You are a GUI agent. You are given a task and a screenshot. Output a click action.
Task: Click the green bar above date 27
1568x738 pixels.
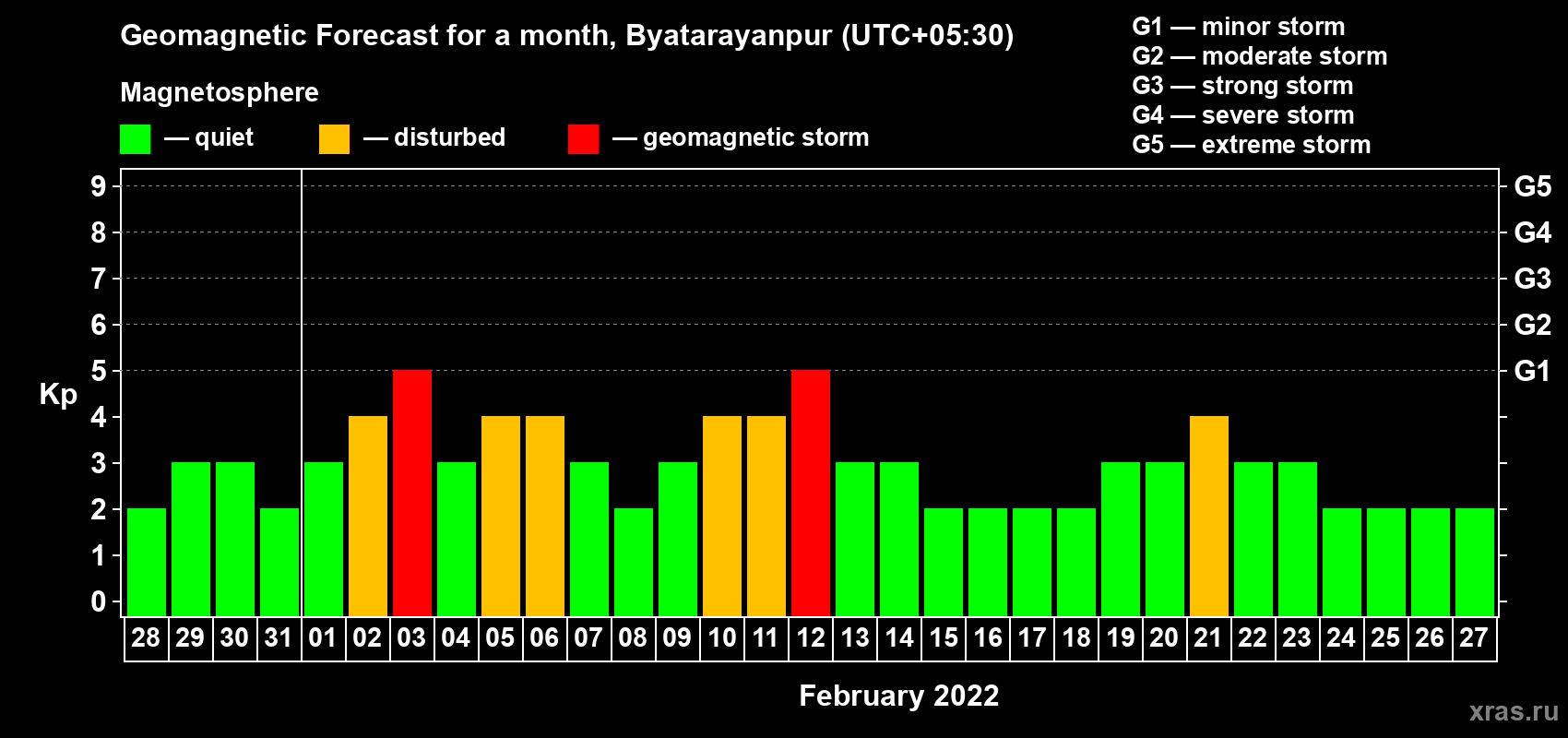point(1475,563)
